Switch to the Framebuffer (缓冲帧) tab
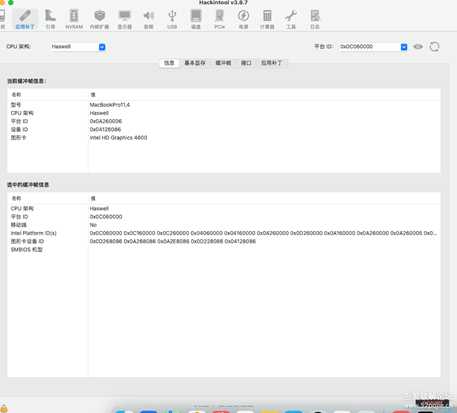Image resolution: width=457 pixels, height=413 pixels. 223,63
